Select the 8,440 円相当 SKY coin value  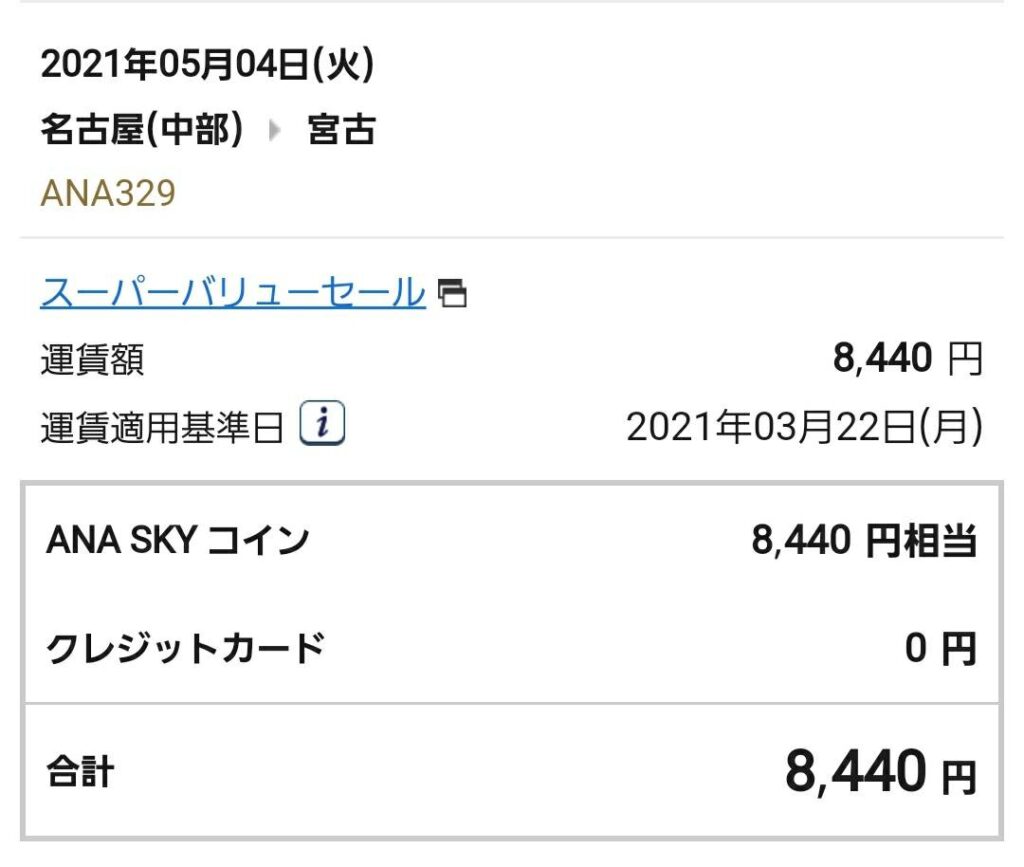pos(864,541)
